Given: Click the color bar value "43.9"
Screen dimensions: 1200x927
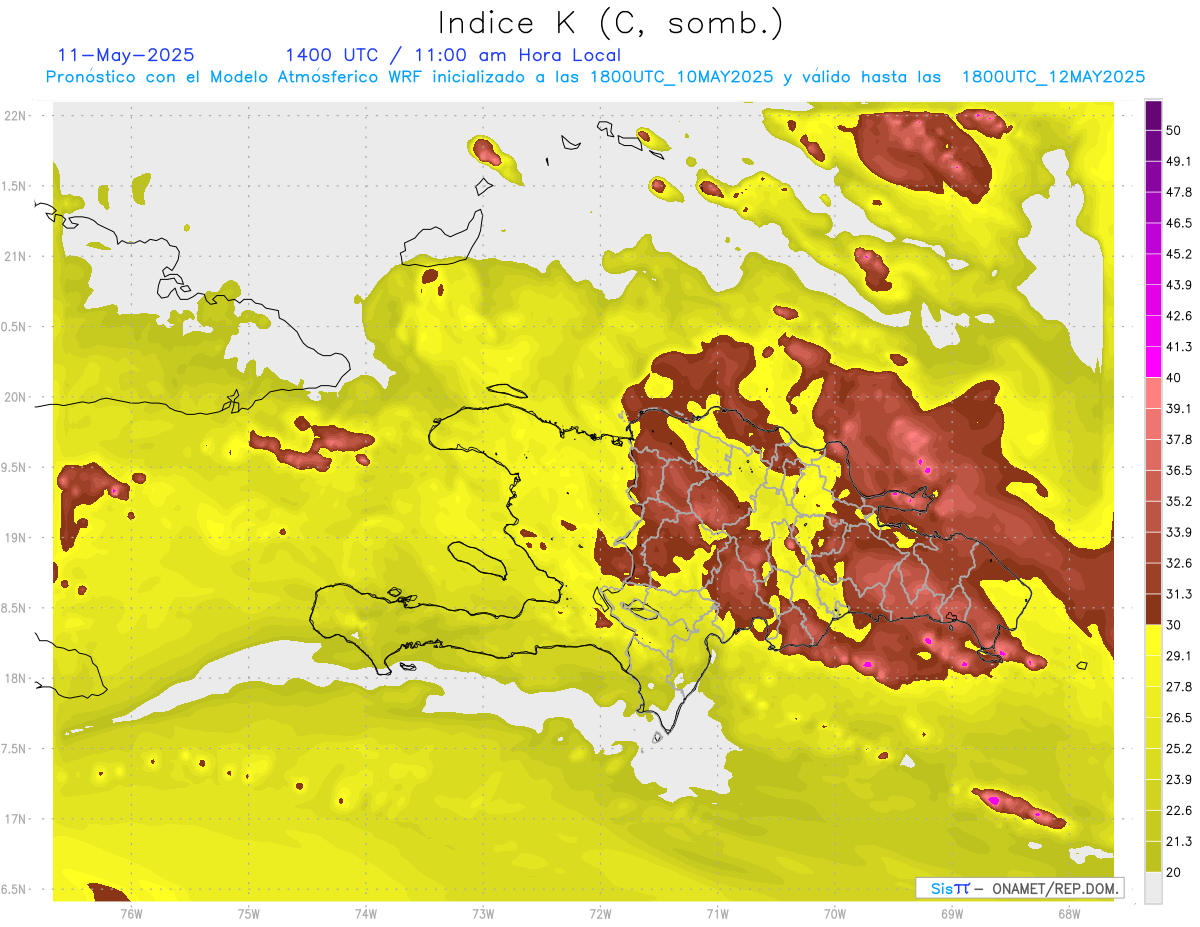Looking at the screenshot, I should pos(1179,285).
